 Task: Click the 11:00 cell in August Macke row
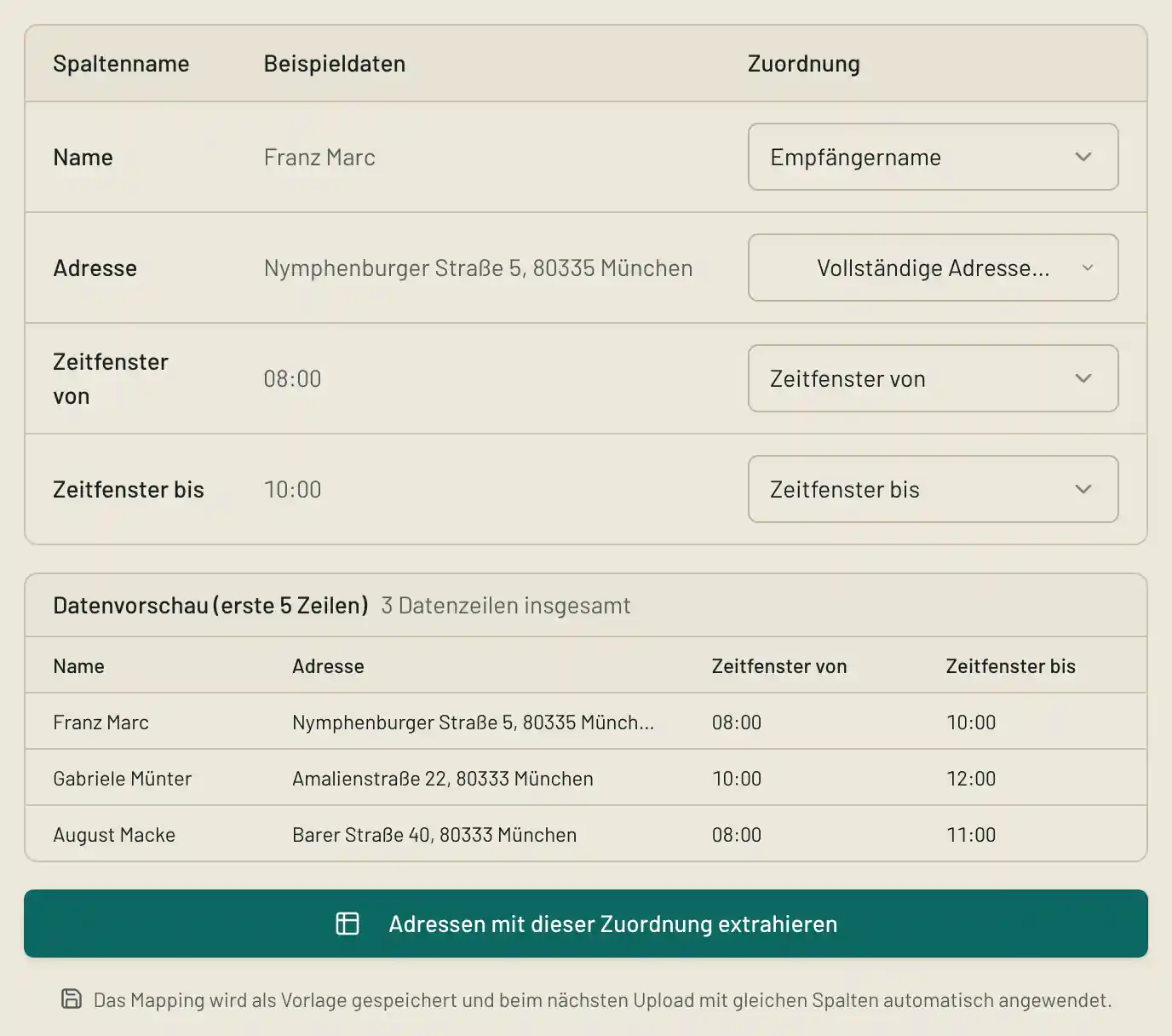(971, 835)
